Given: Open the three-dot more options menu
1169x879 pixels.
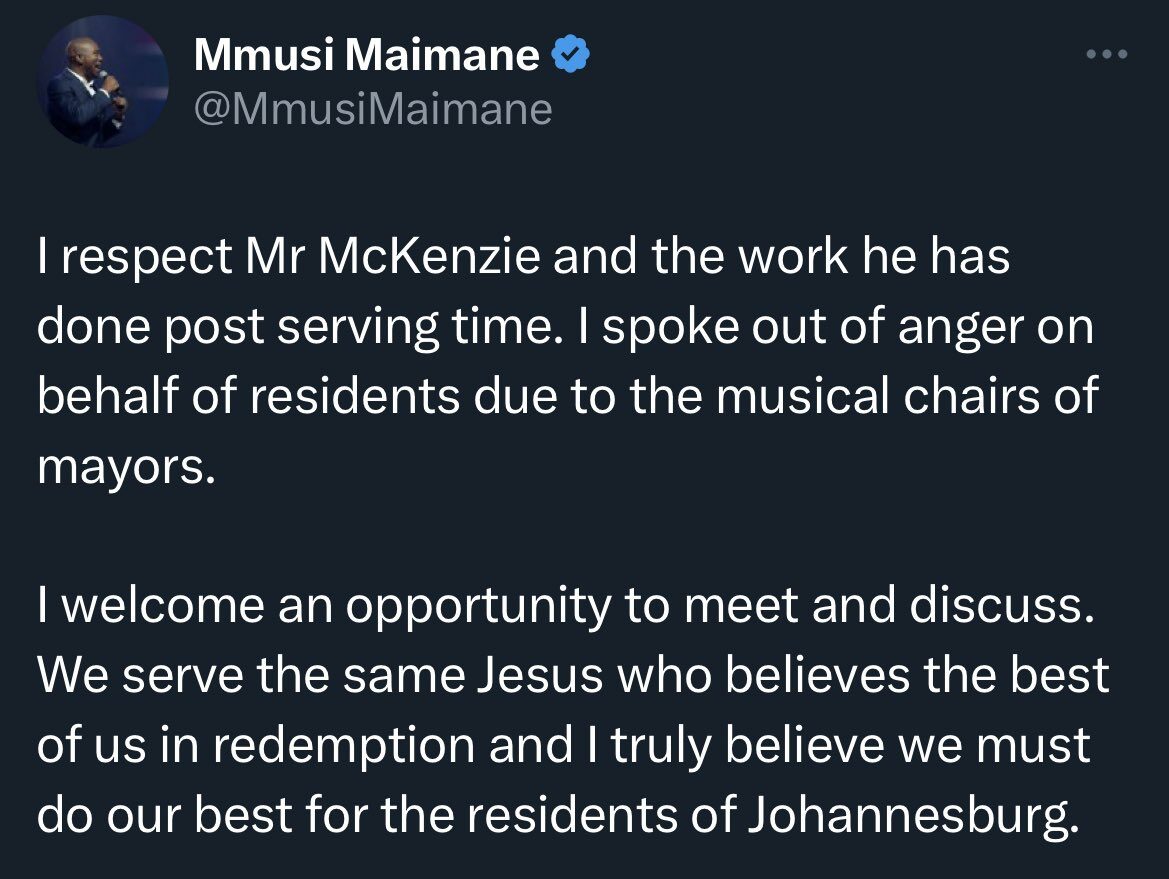Looking at the screenshot, I should pyautogui.click(x=1106, y=54).
